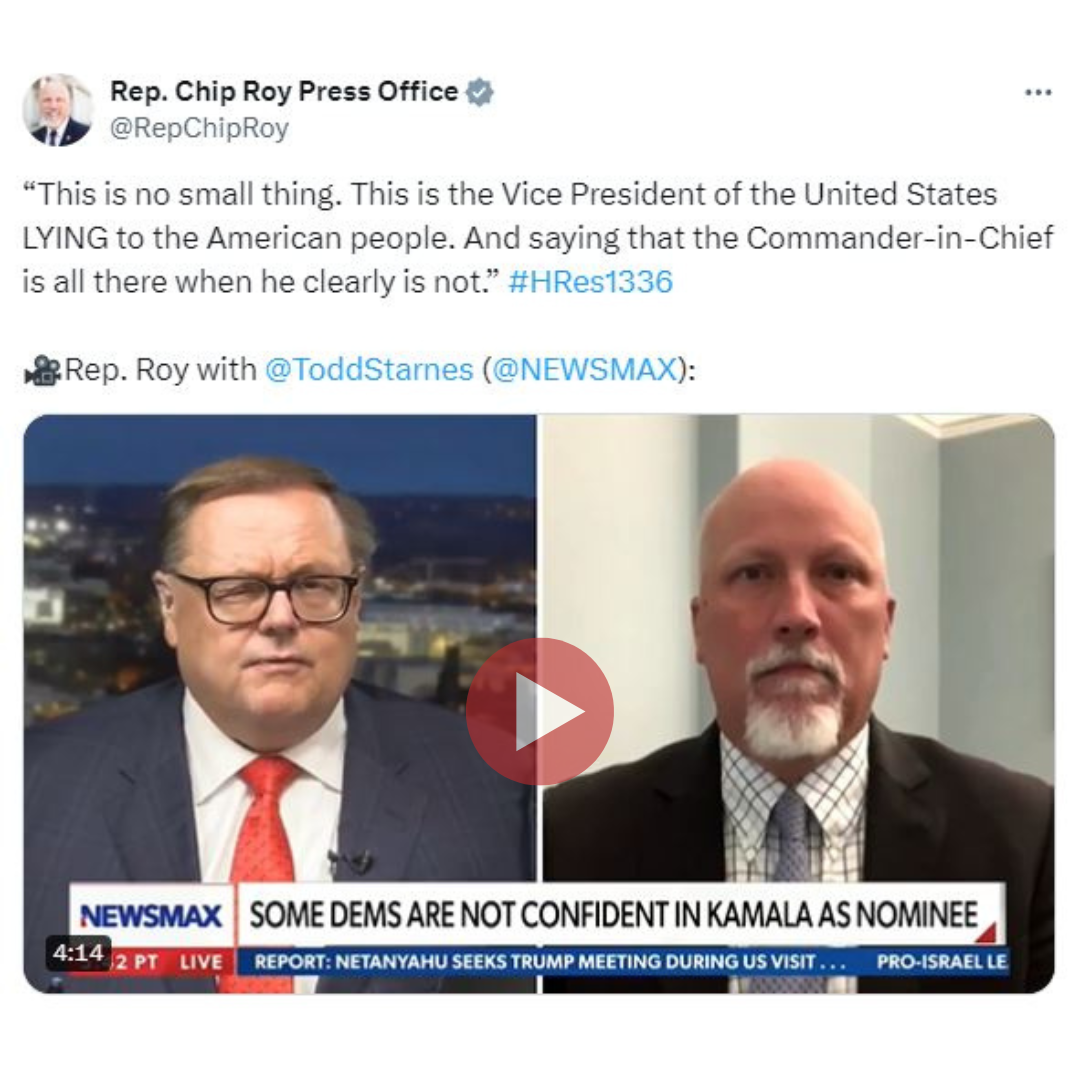Click the 'PRO-ISRAEL LE' ticker segment
The width and height of the screenshot is (1080, 1080).
tap(941, 962)
